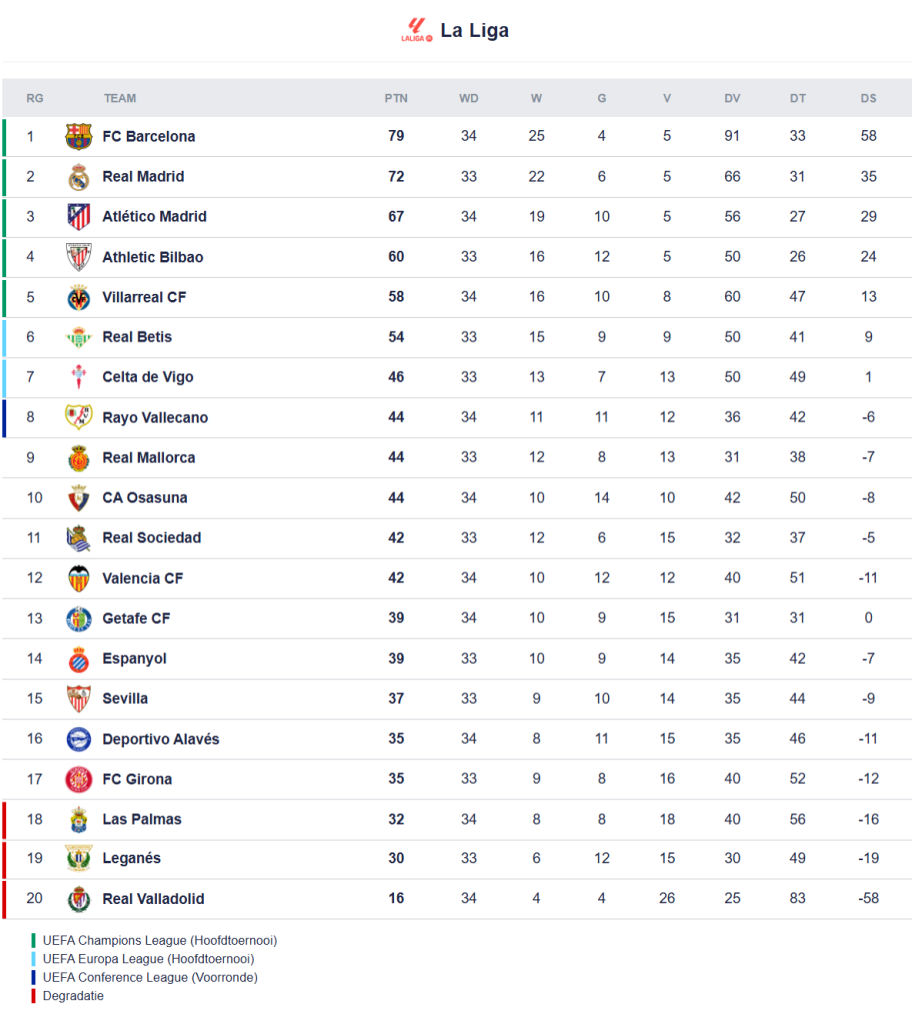Click the red Degradatie legend swatch
Image resolution: width=912 pixels, height=1024 pixels.
point(33,996)
